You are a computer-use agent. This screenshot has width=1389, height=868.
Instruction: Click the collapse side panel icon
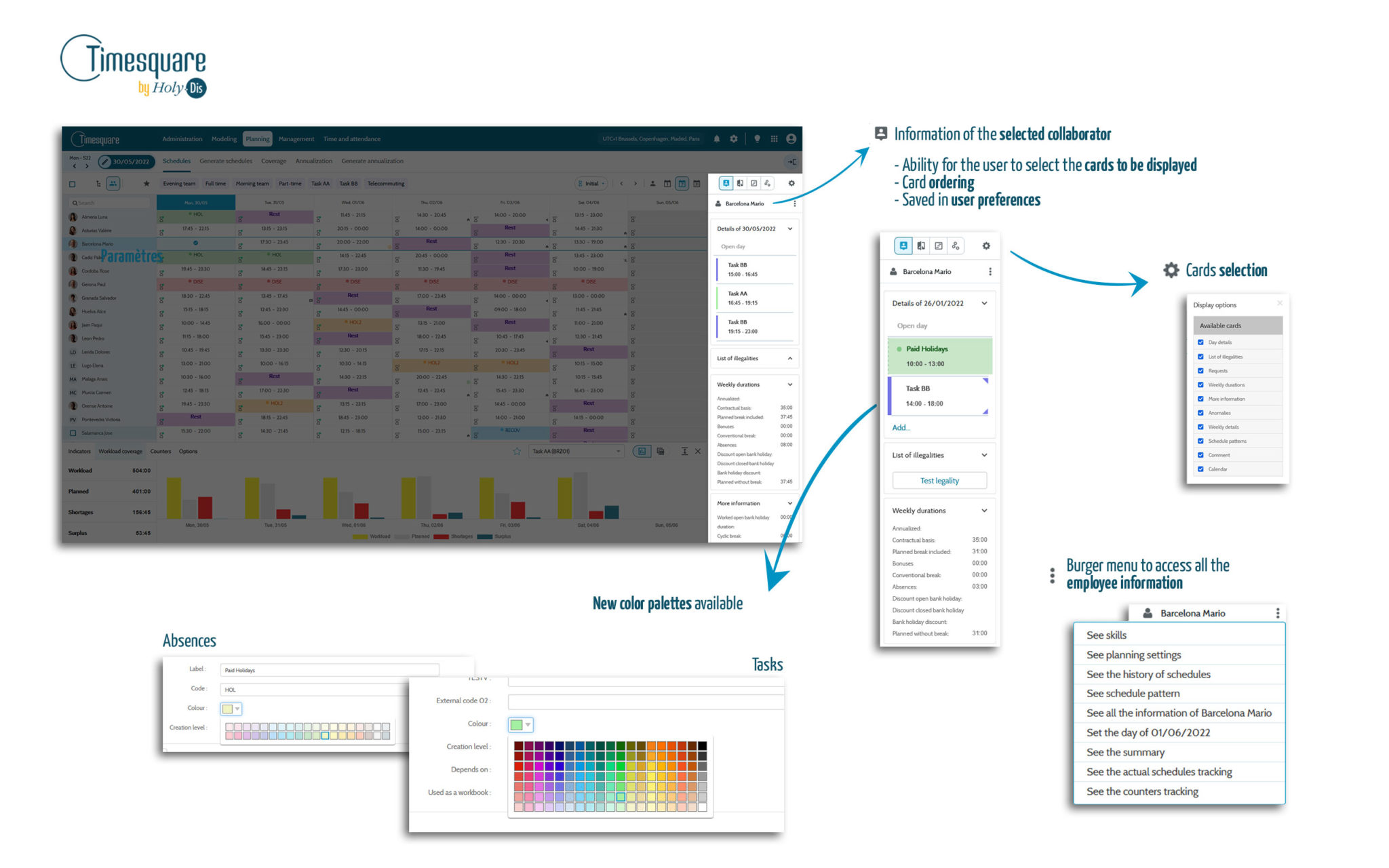(x=791, y=161)
